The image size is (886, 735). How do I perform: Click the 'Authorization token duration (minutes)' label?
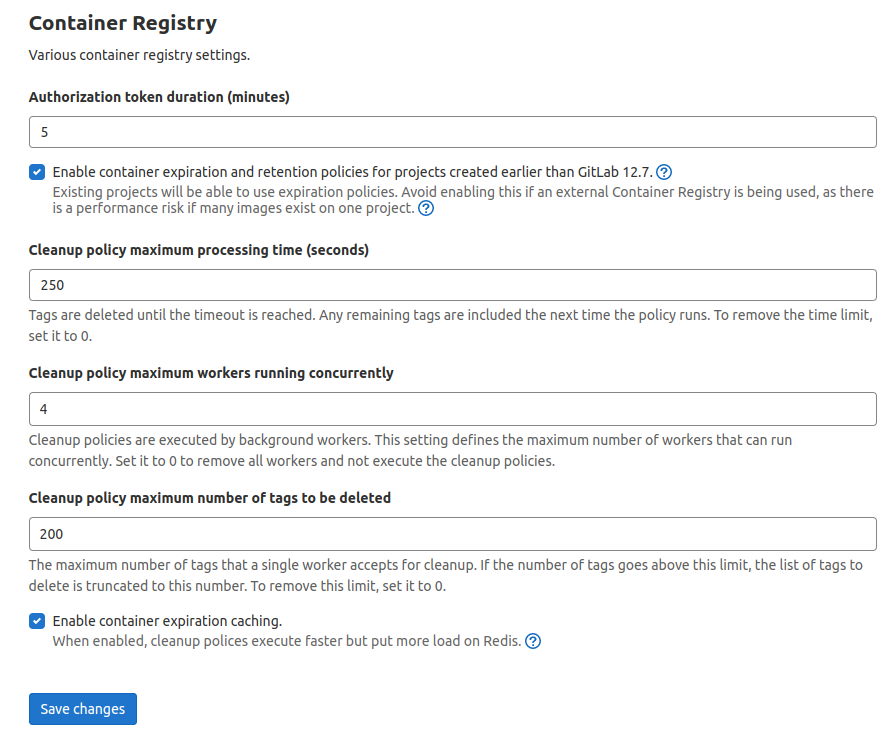(159, 97)
